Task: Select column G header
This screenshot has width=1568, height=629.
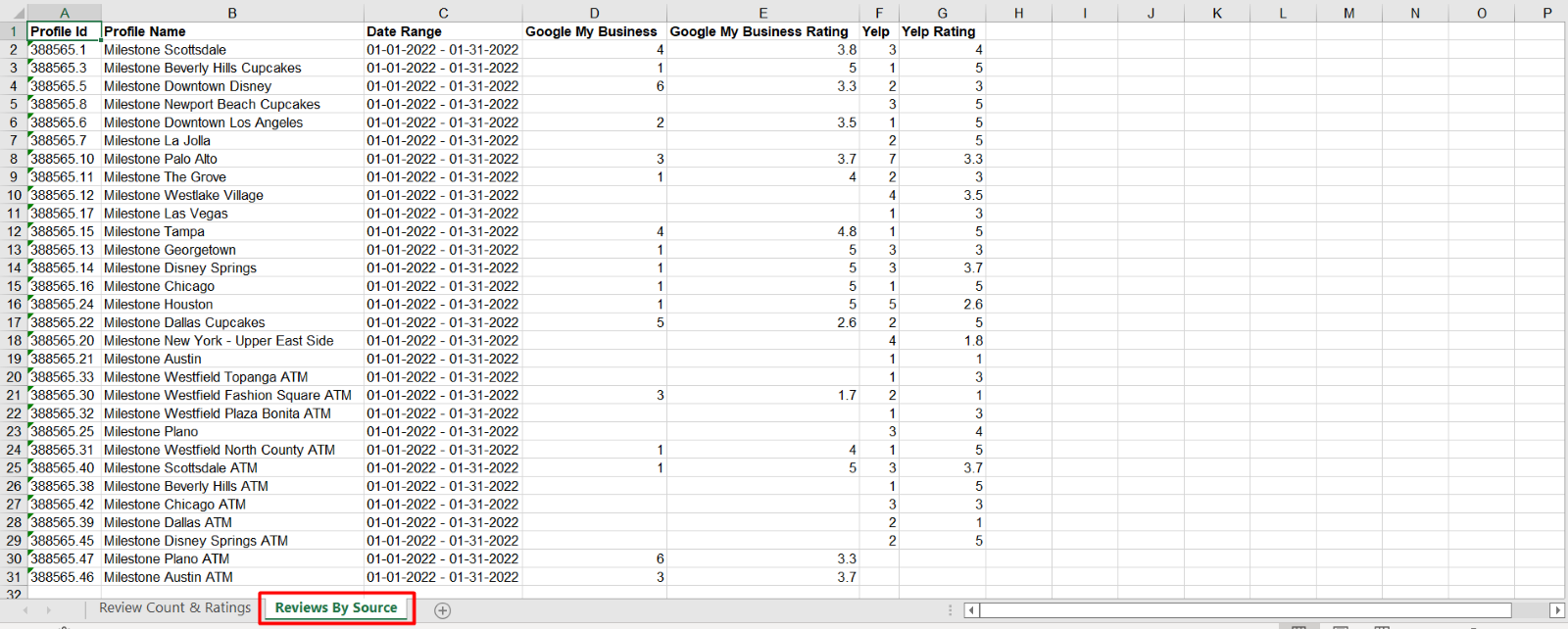Action: coord(942,14)
